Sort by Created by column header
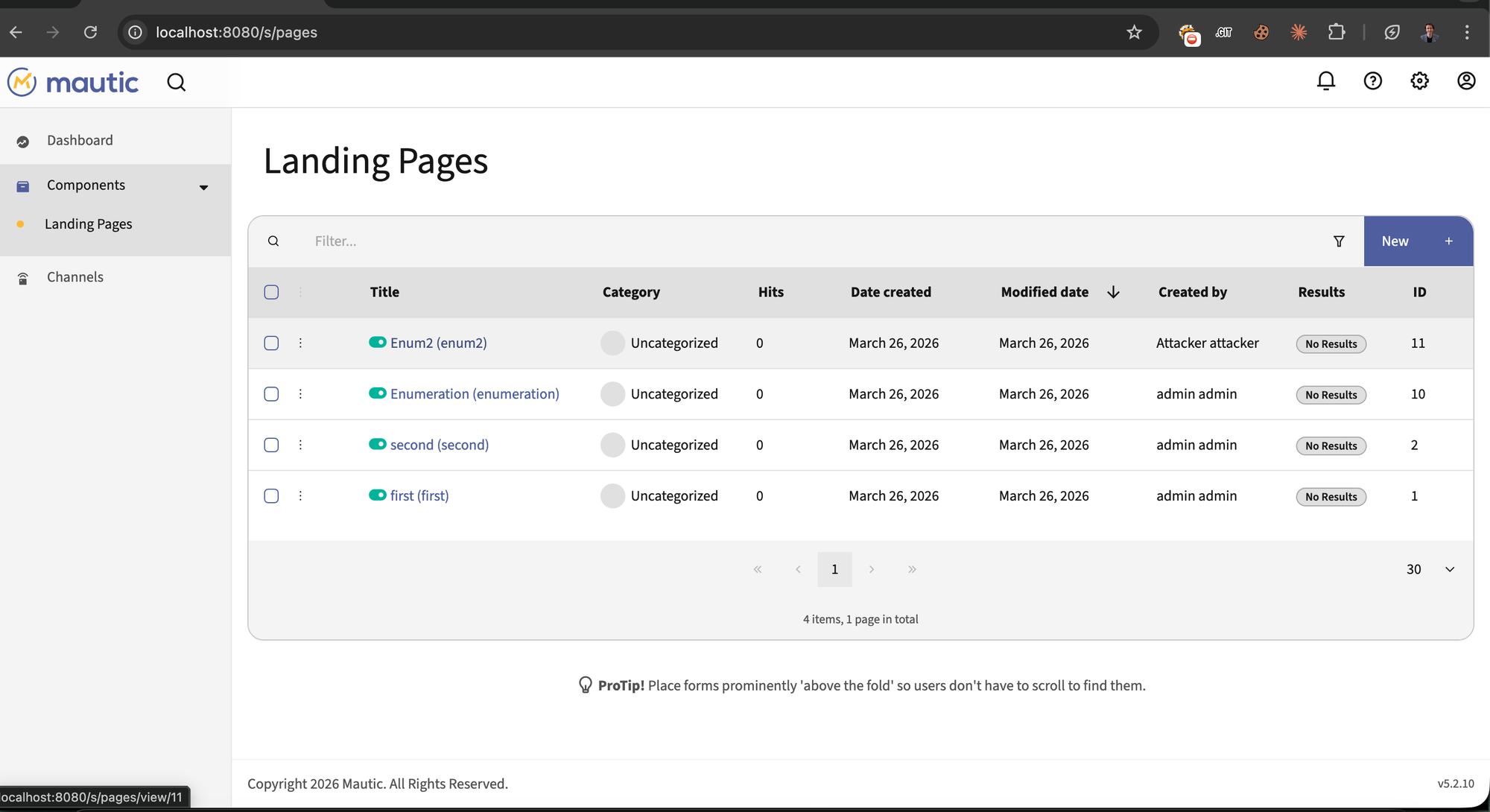The width and height of the screenshot is (1490, 812). pos(1192,292)
